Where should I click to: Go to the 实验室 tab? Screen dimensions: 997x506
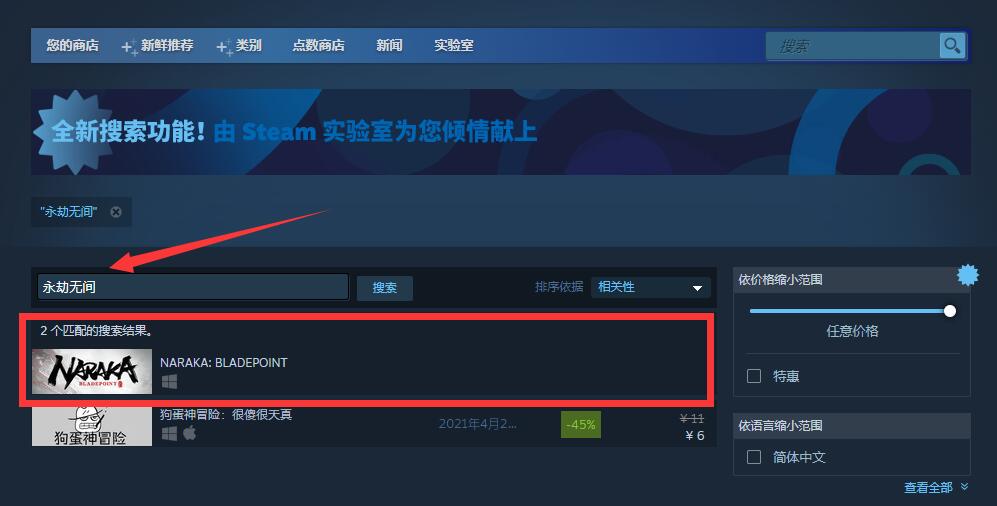[x=454, y=46]
